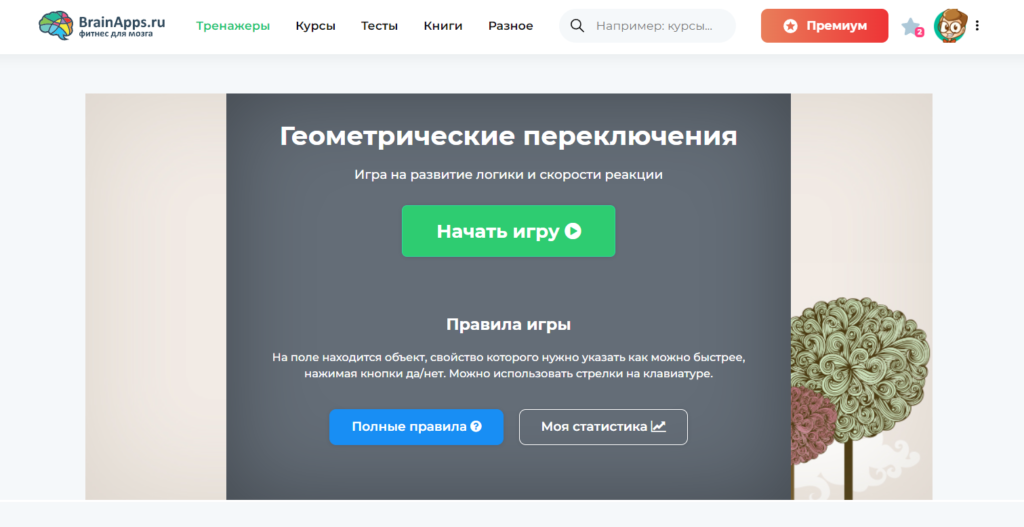Click the chart icon on Моя статистика

[x=658, y=427]
